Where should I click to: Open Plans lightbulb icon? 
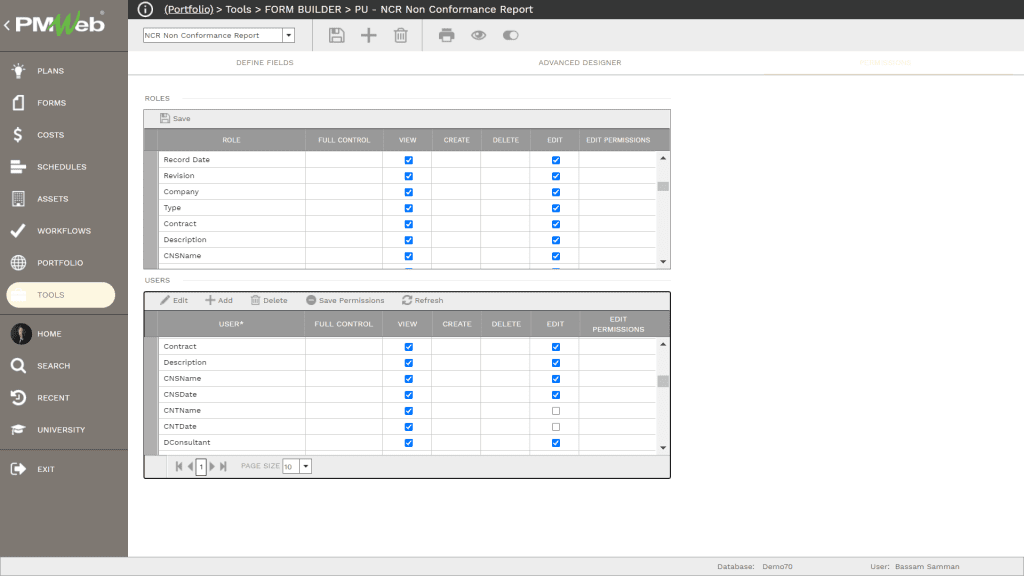click(18, 71)
